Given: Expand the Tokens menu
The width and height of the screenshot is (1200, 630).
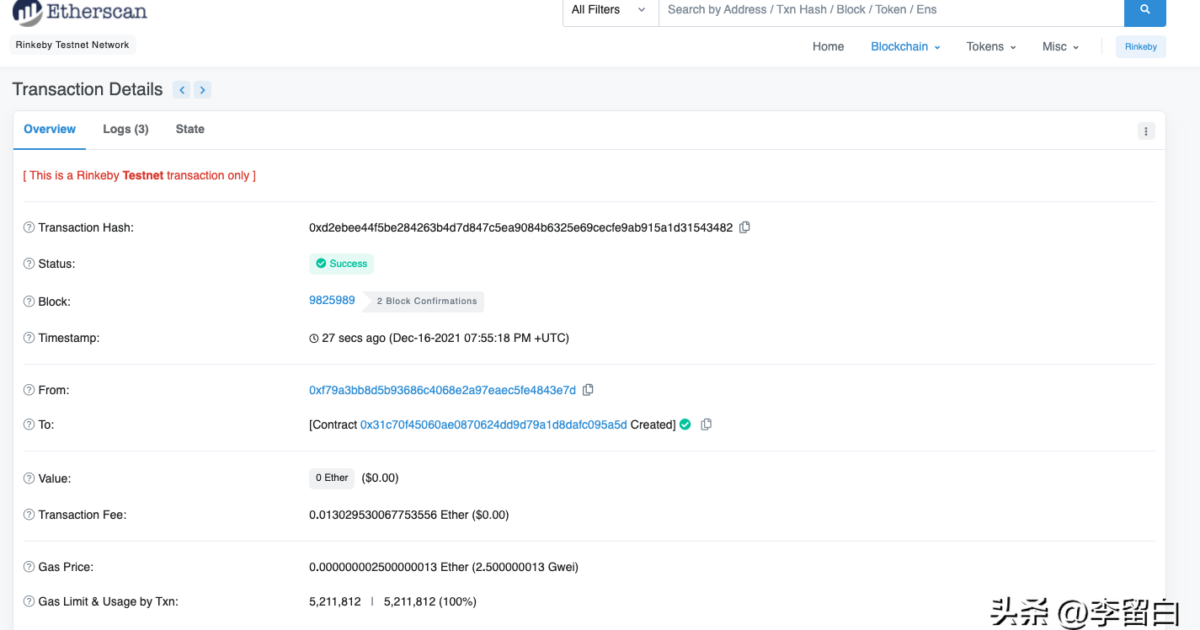Looking at the screenshot, I should pyautogui.click(x=990, y=47).
